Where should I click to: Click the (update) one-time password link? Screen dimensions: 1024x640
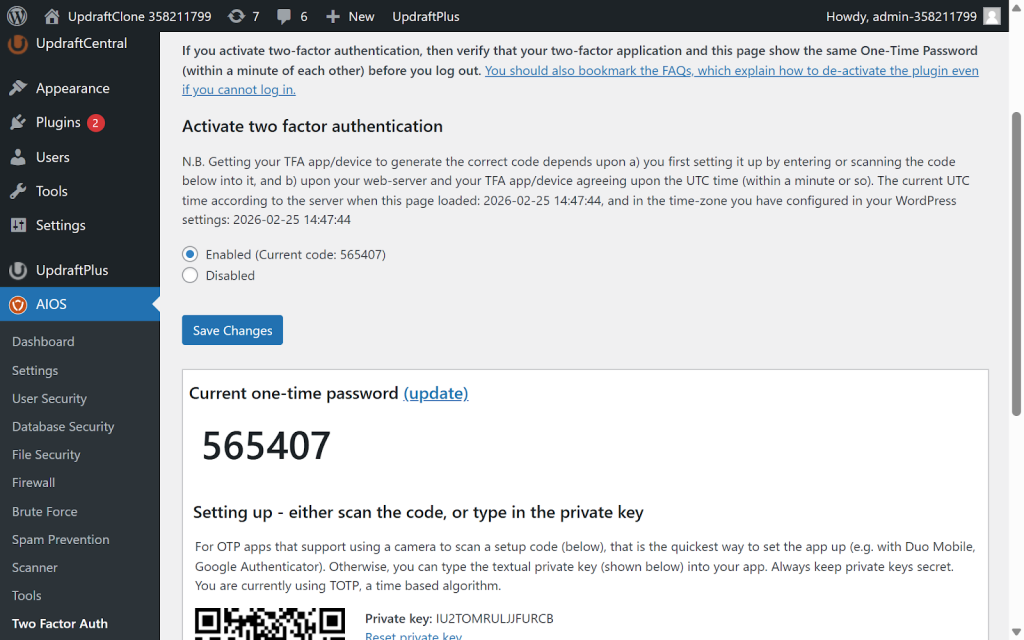pyautogui.click(x=435, y=393)
